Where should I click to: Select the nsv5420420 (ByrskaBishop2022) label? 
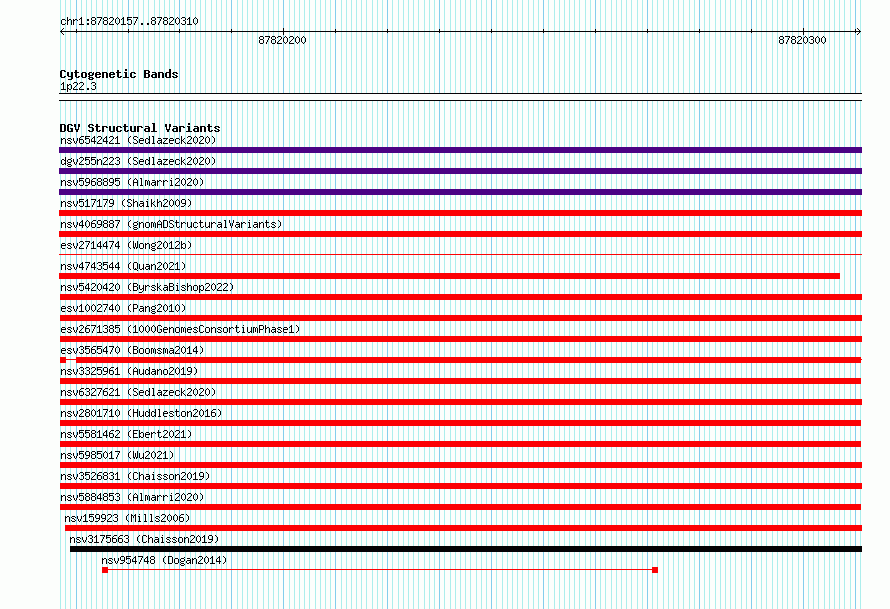(147, 287)
